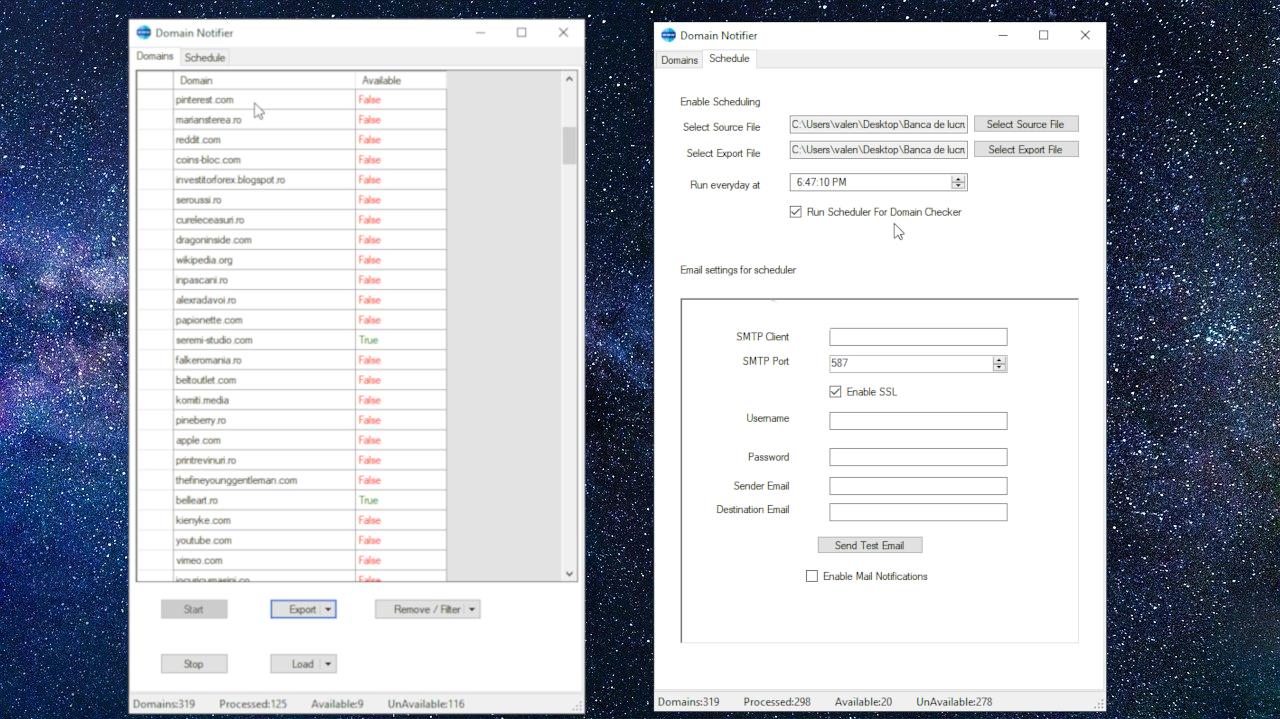Click the vertical scrollbar thumb of the domain list

pos(568,145)
